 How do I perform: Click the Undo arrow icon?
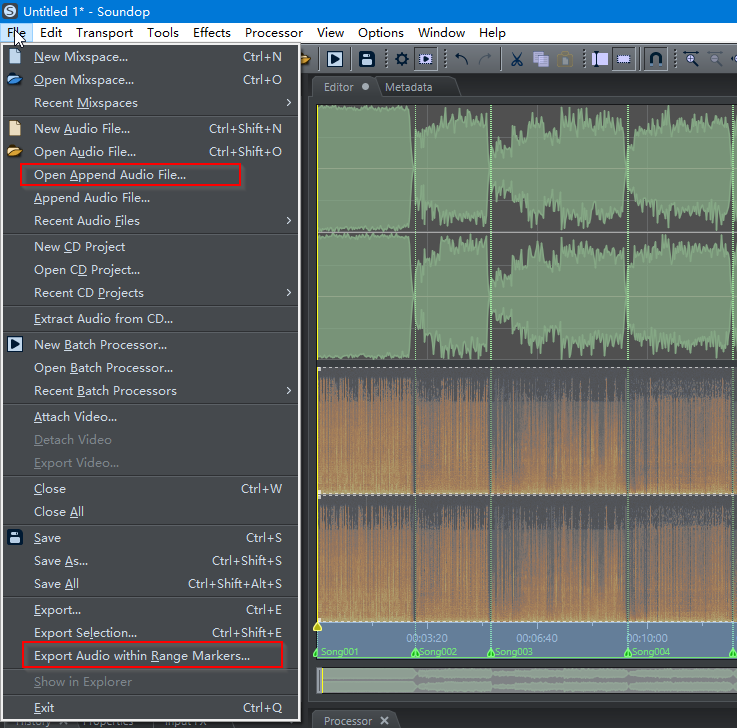pos(461,59)
